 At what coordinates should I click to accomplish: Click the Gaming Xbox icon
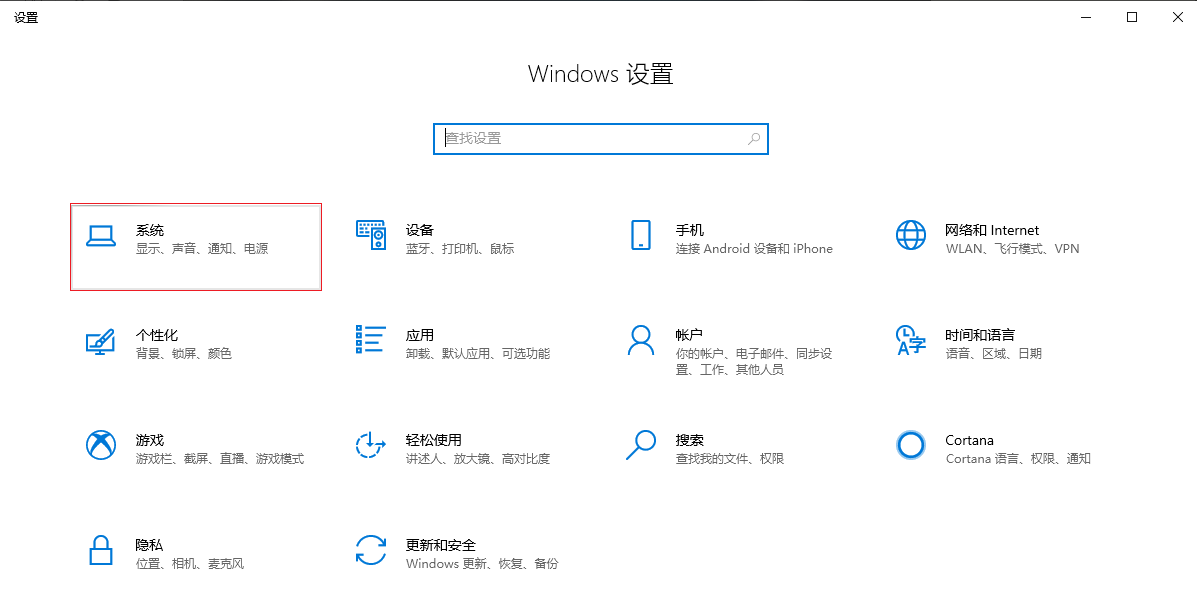click(100, 445)
